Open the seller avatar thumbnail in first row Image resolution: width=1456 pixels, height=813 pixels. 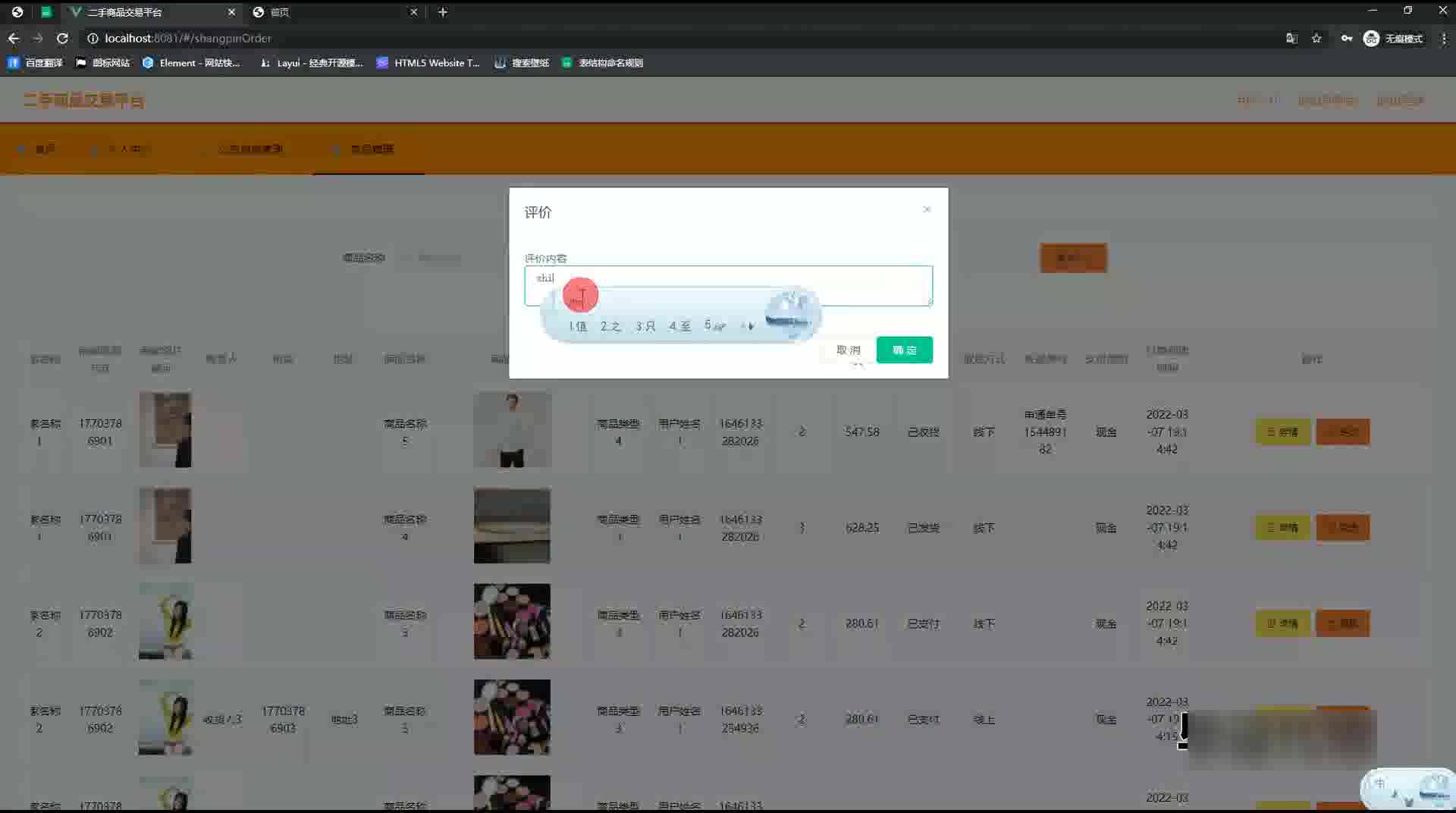[165, 429]
